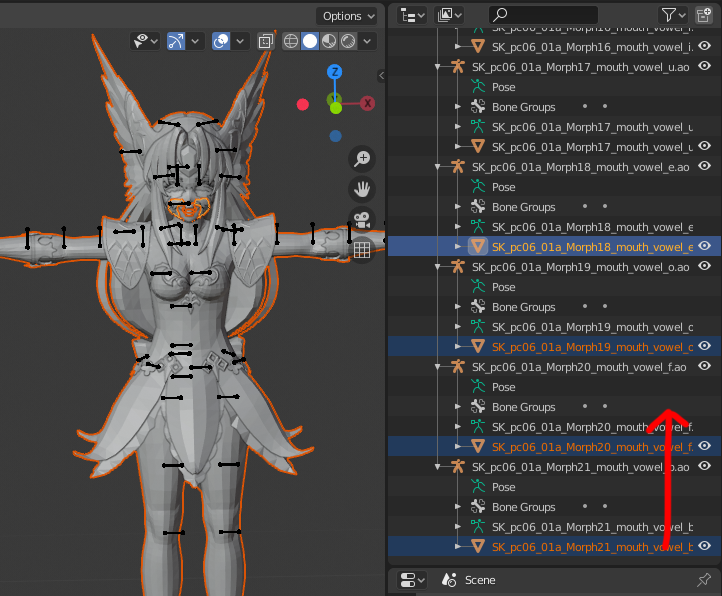
Task: Click the X axis gizmo handle
Action: [x=367, y=103]
